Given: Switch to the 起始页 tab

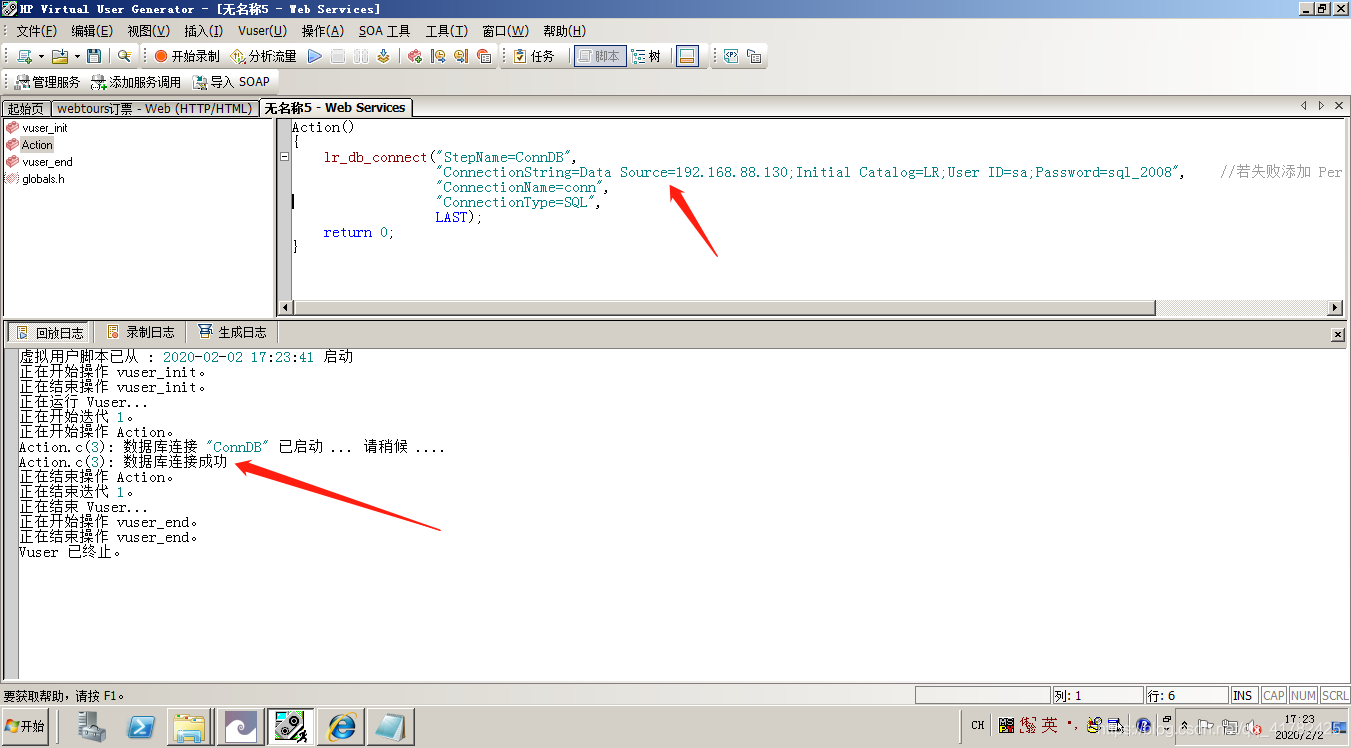Looking at the screenshot, I should tap(26, 108).
